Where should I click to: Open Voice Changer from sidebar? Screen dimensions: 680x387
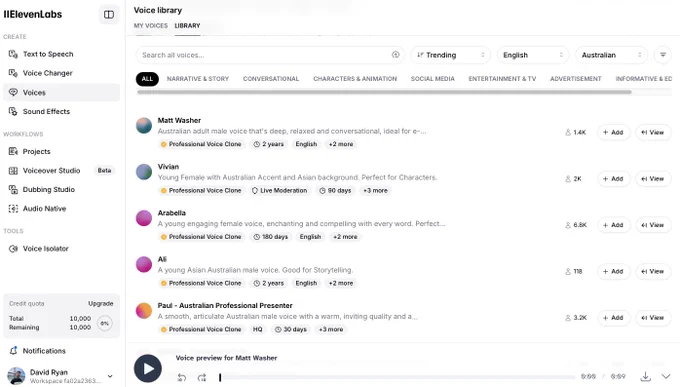(x=61, y=73)
